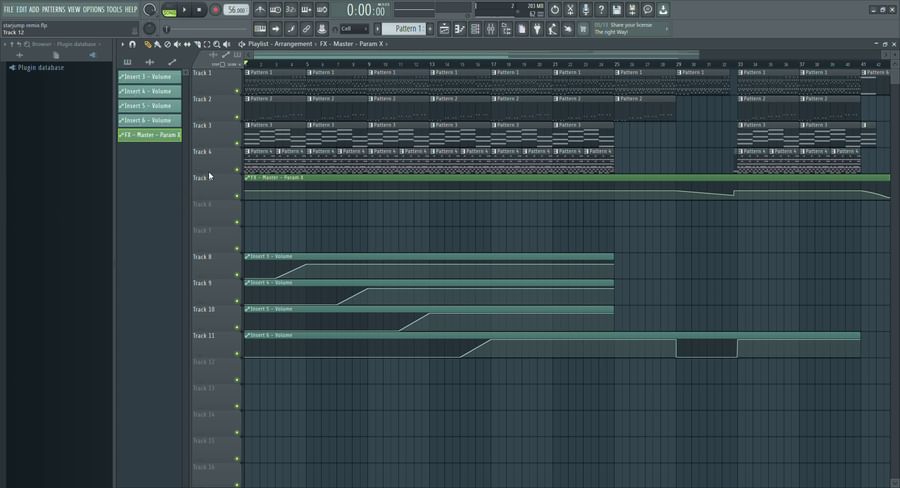Mute Track 1 using its green dot
900x488 pixels.
click(x=236, y=91)
